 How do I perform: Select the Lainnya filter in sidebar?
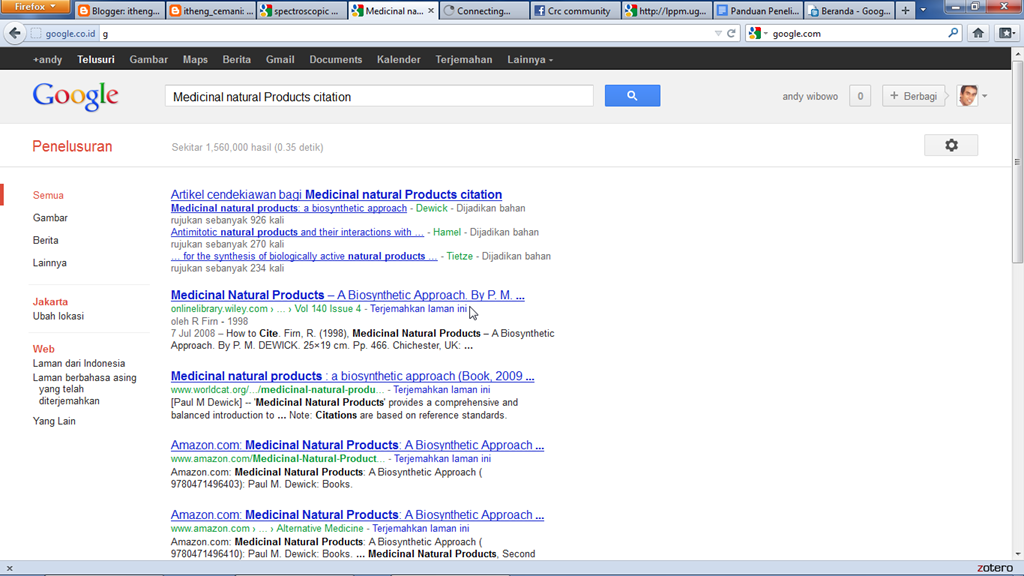50,263
